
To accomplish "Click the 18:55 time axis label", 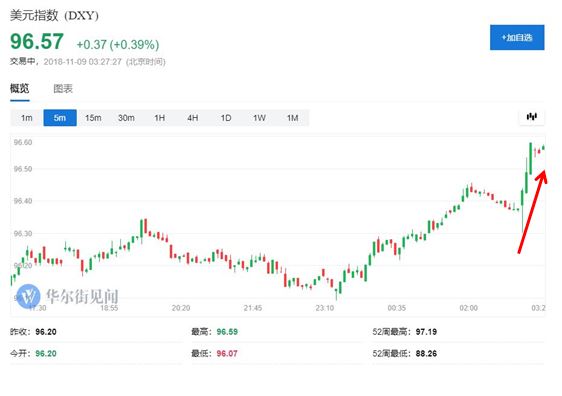I will pos(109,308).
